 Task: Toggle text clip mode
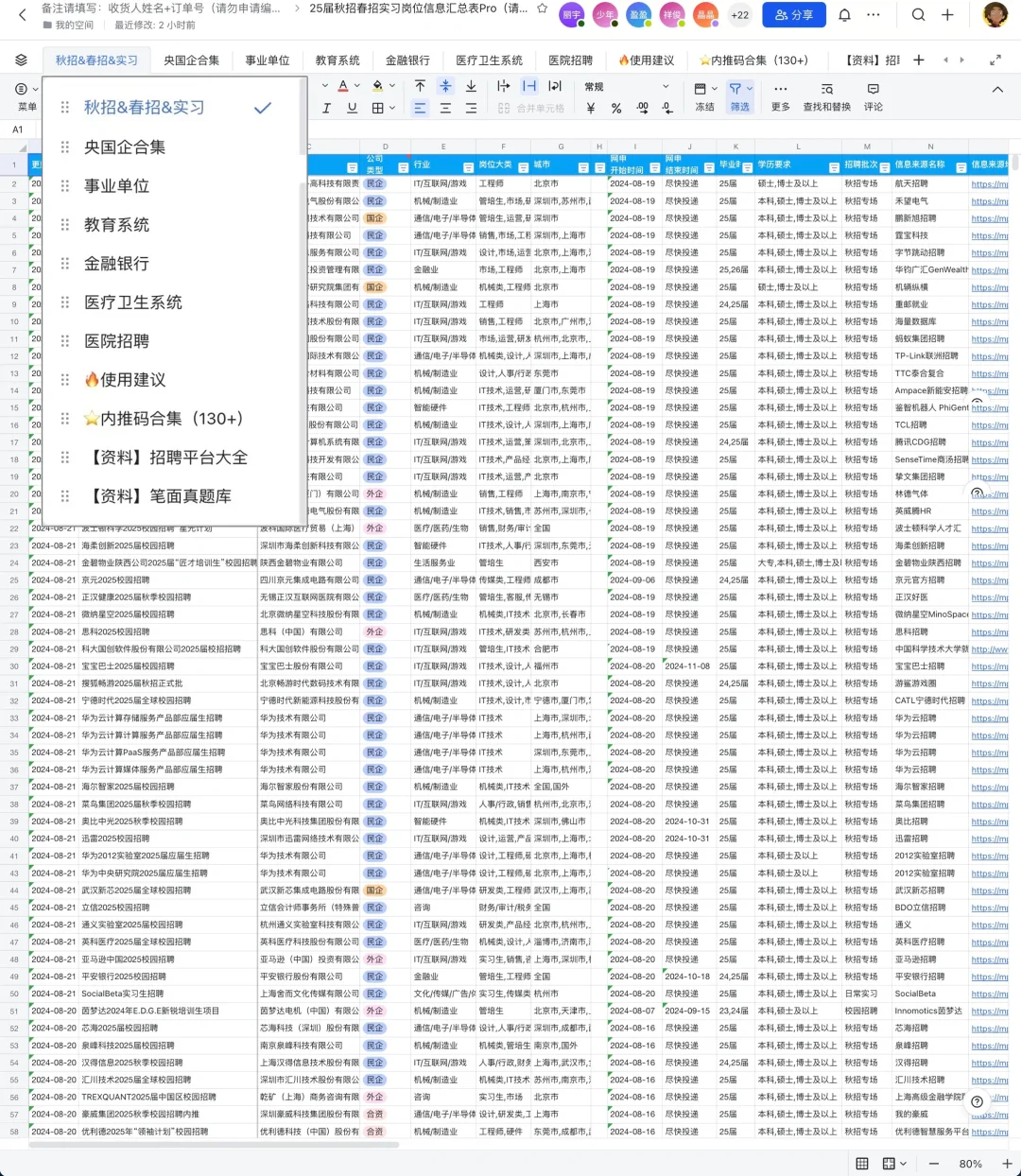529,86
